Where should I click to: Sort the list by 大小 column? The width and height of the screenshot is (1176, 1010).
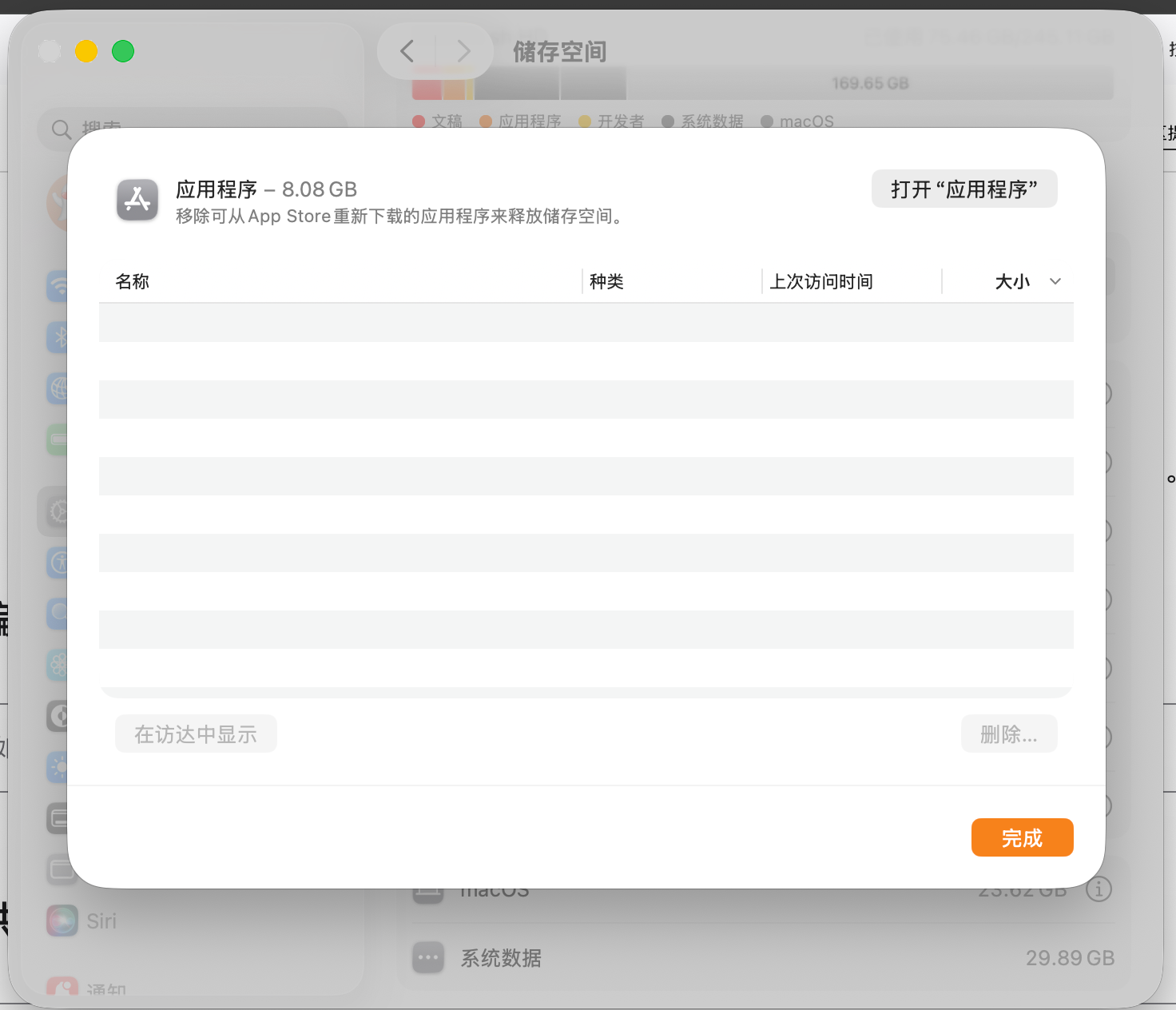click(1012, 281)
